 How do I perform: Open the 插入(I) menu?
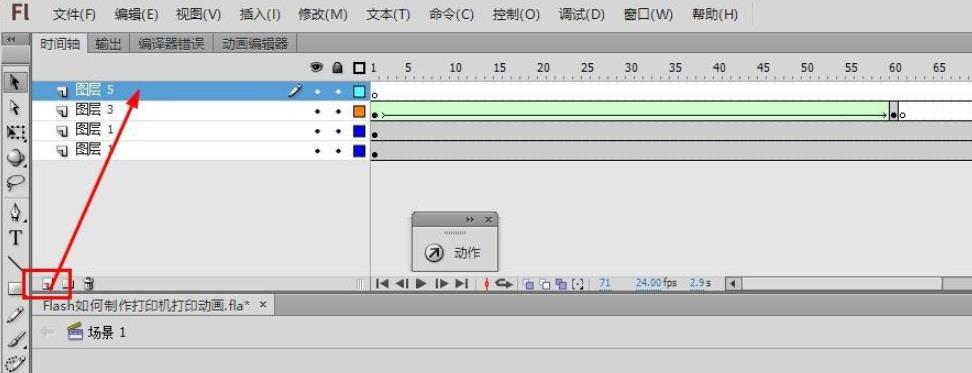(260, 14)
